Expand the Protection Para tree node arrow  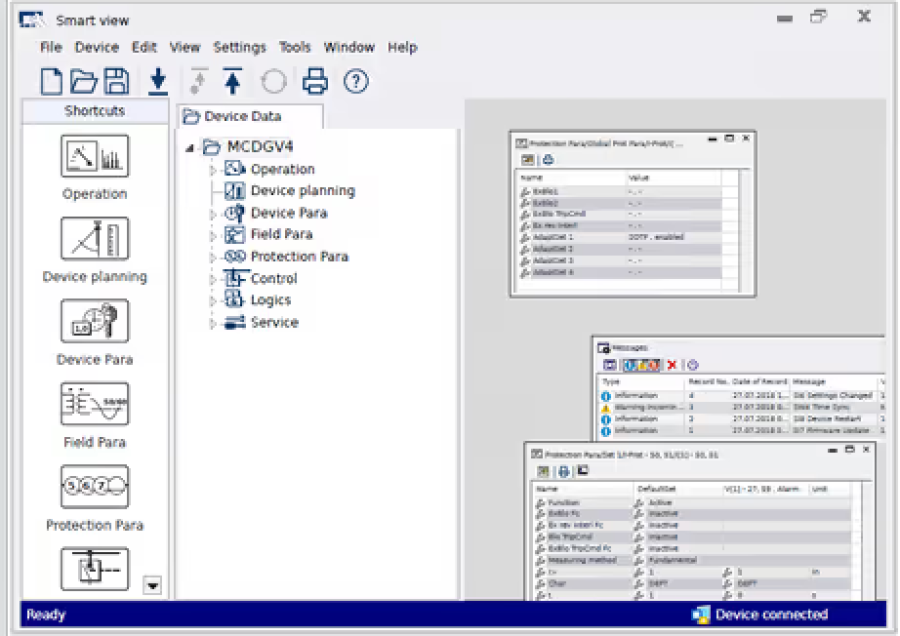pyautogui.click(x=212, y=258)
